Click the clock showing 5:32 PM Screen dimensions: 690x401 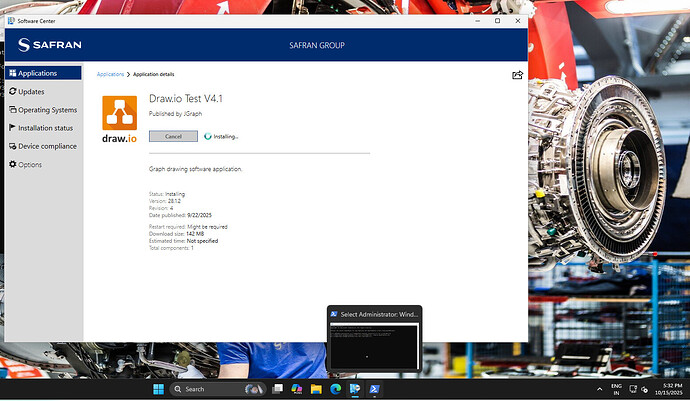[x=669, y=389]
